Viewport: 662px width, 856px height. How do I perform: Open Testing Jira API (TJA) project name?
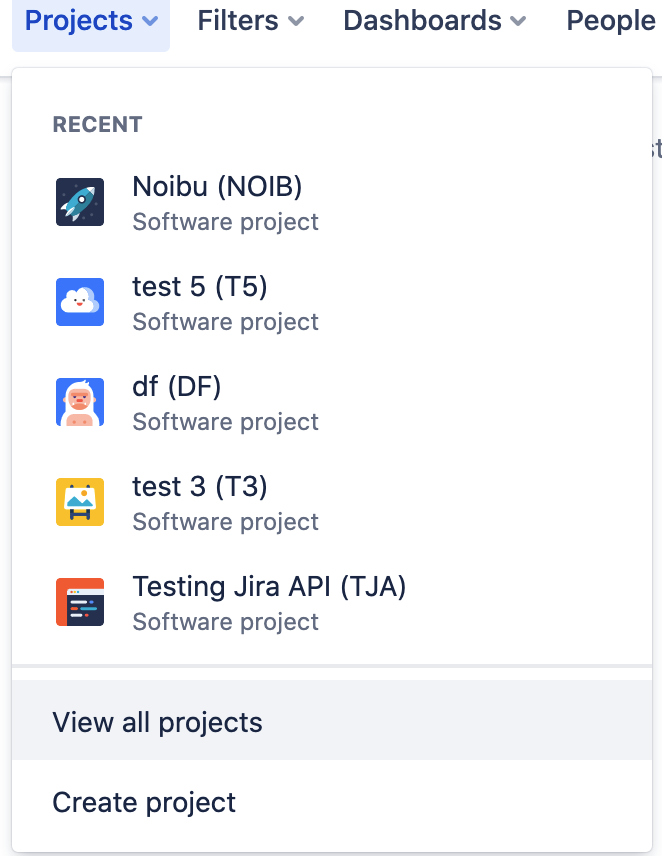coord(269,586)
